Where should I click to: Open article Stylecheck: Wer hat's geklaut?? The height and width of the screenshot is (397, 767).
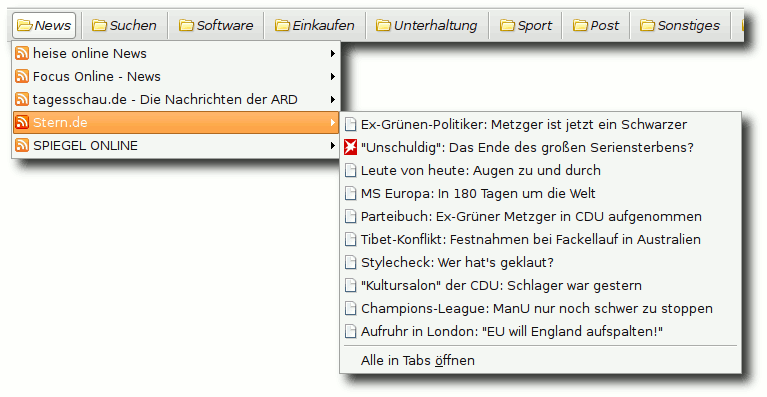click(x=541, y=262)
